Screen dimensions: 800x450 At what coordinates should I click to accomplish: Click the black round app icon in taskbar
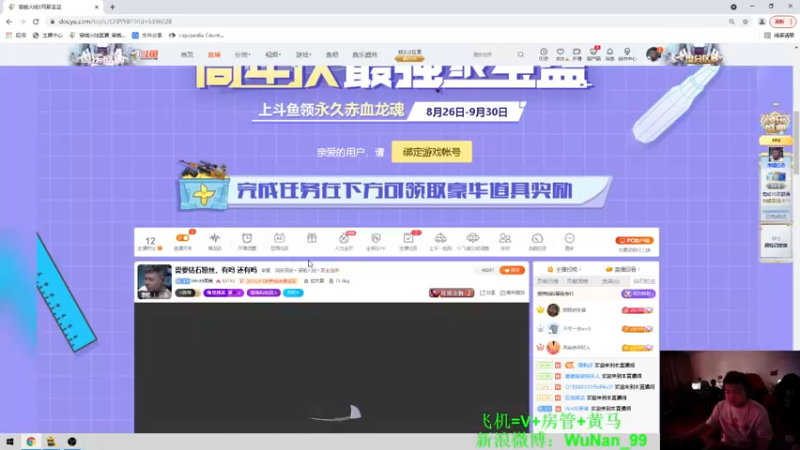pyautogui.click(x=72, y=441)
